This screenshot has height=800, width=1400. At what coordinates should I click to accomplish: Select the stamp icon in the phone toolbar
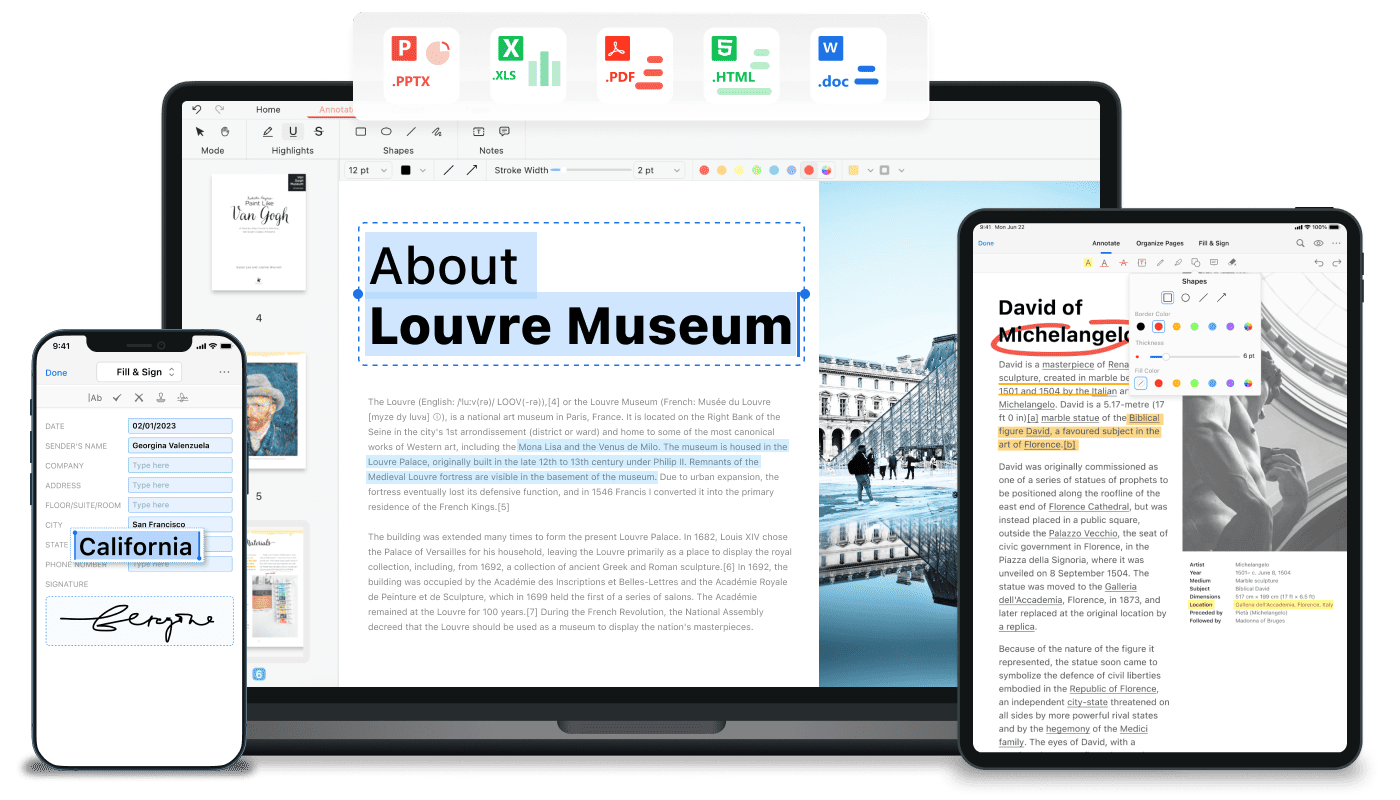click(160, 398)
